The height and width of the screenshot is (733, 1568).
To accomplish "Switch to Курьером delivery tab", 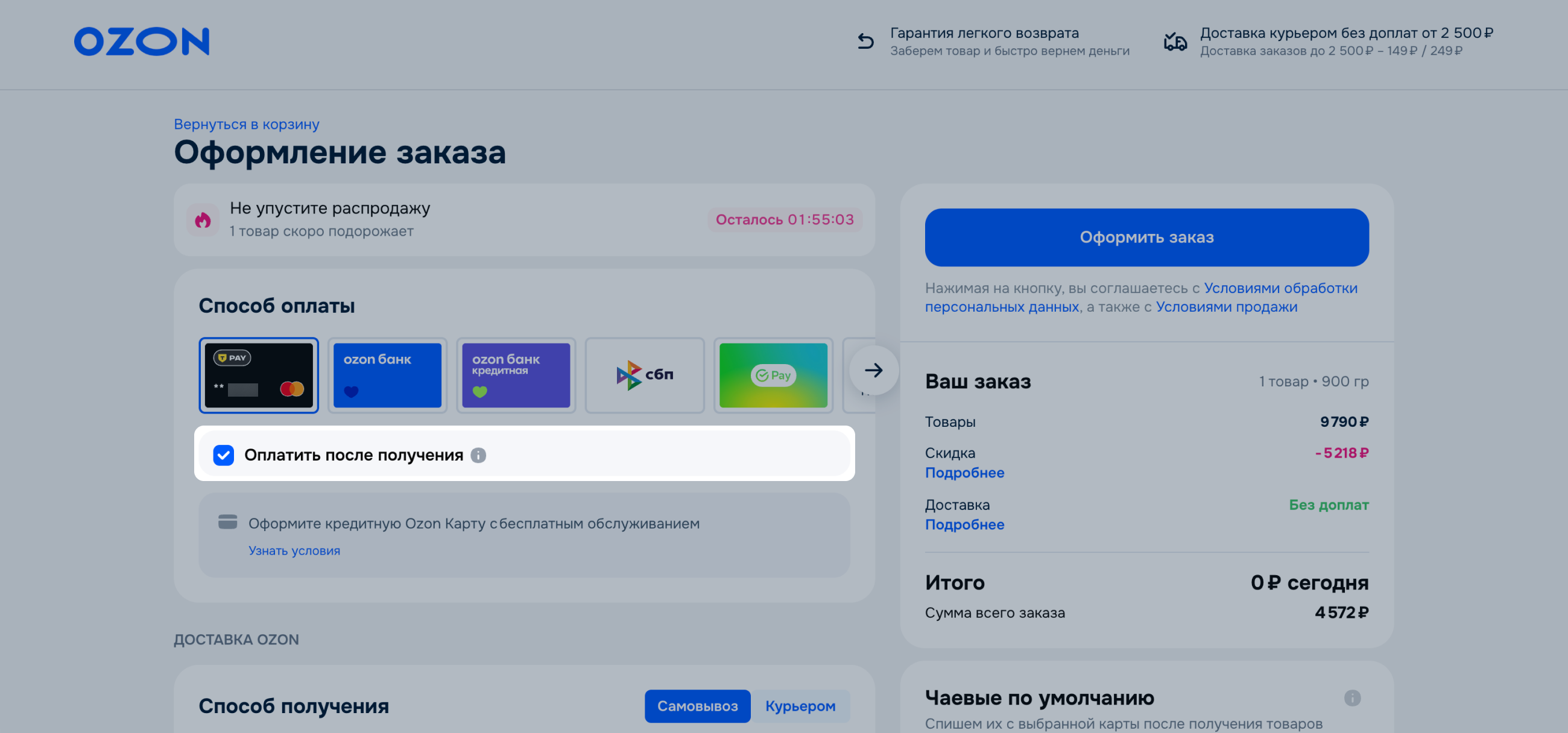I will (x=800, y=706).
